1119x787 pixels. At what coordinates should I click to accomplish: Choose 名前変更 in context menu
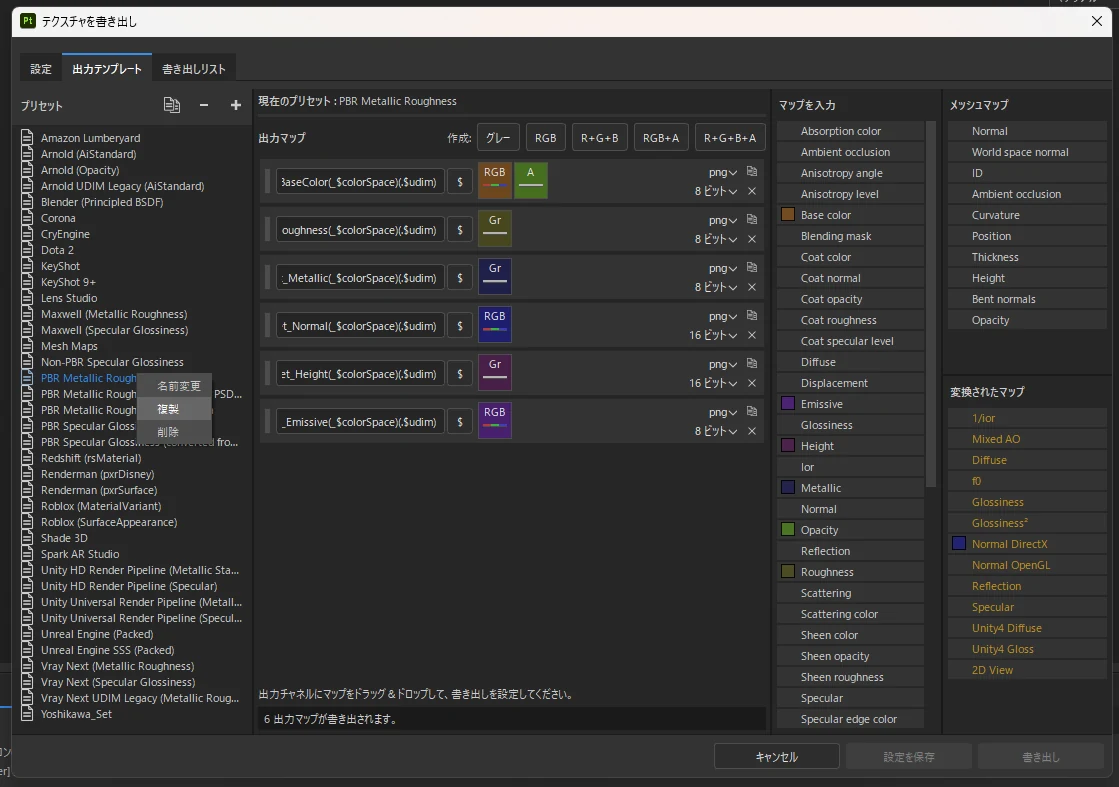coord(175,385)
